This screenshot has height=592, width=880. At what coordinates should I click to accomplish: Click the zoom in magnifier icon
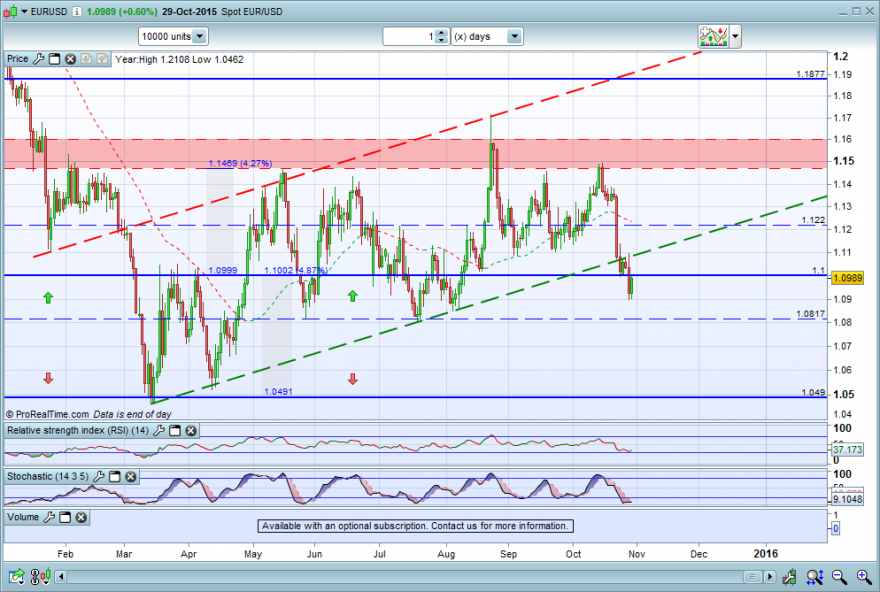tap(864, 577)
